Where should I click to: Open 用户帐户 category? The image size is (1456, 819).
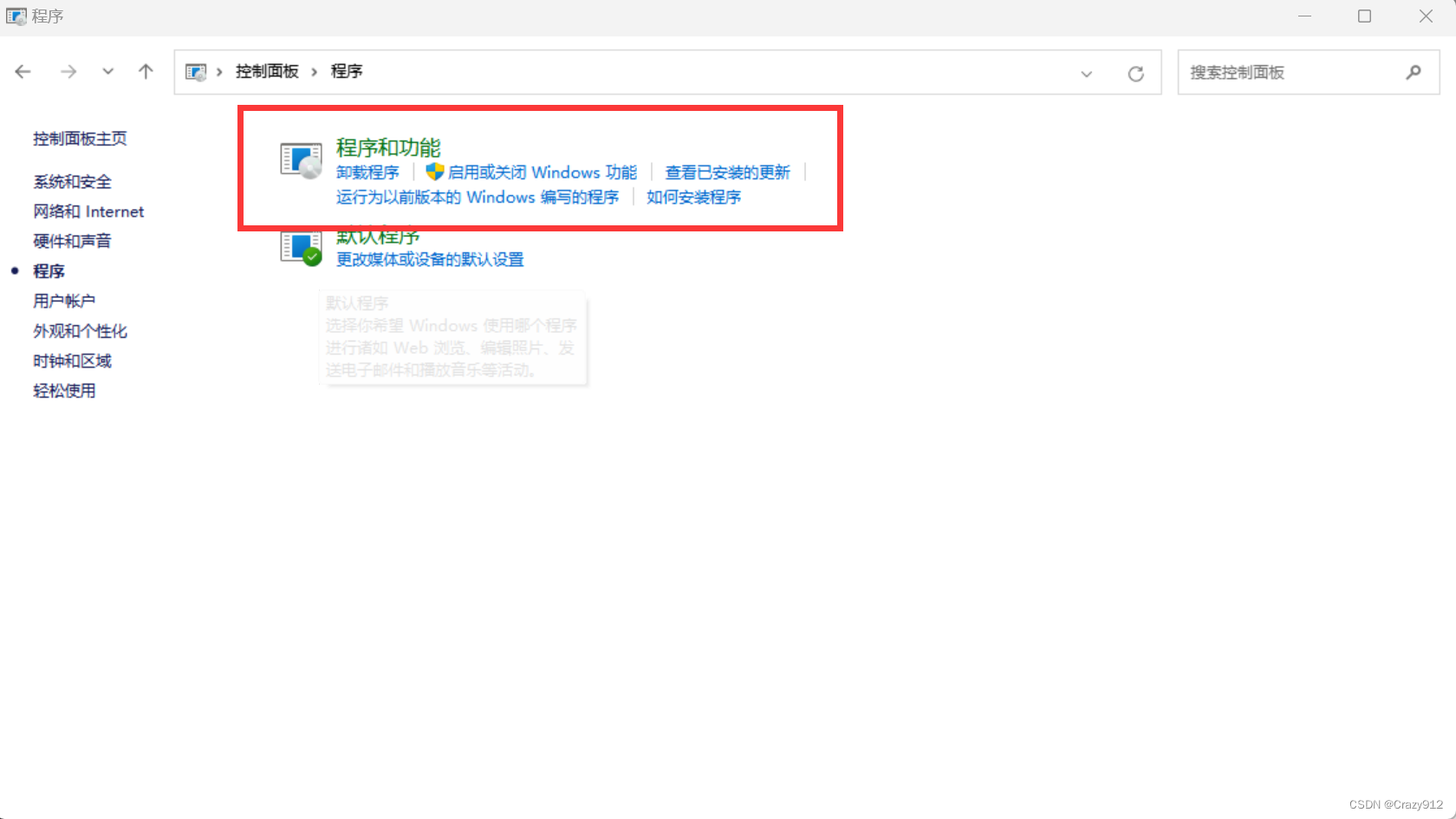point(64,301)
